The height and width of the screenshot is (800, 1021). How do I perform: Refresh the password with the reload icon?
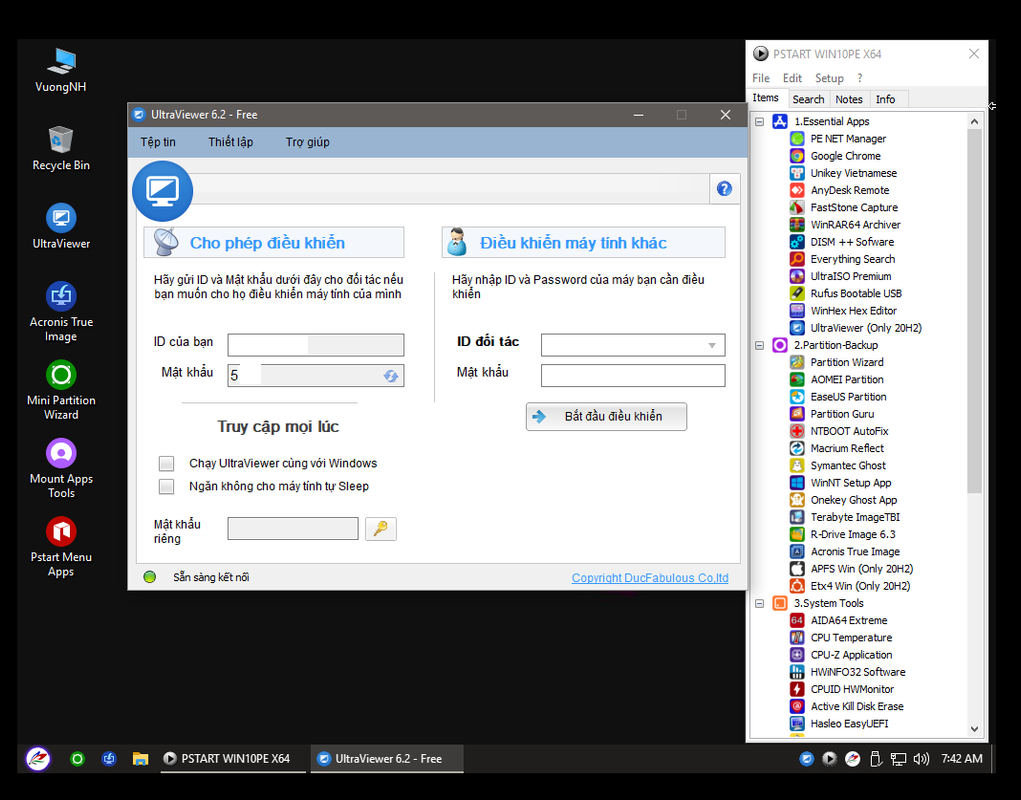tap(391, 376)
